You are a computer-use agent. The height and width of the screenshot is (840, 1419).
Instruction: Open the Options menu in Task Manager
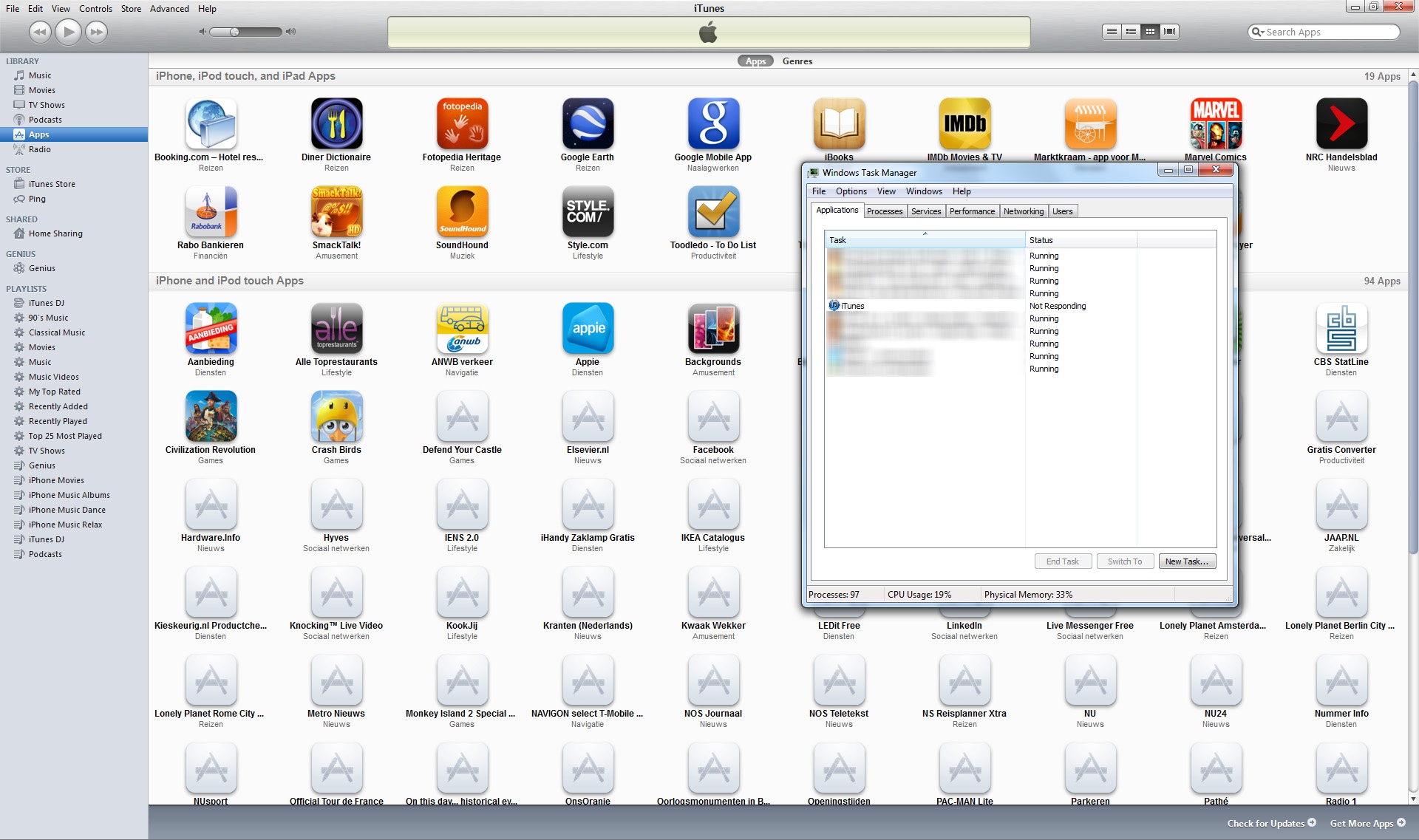point(851,191)
